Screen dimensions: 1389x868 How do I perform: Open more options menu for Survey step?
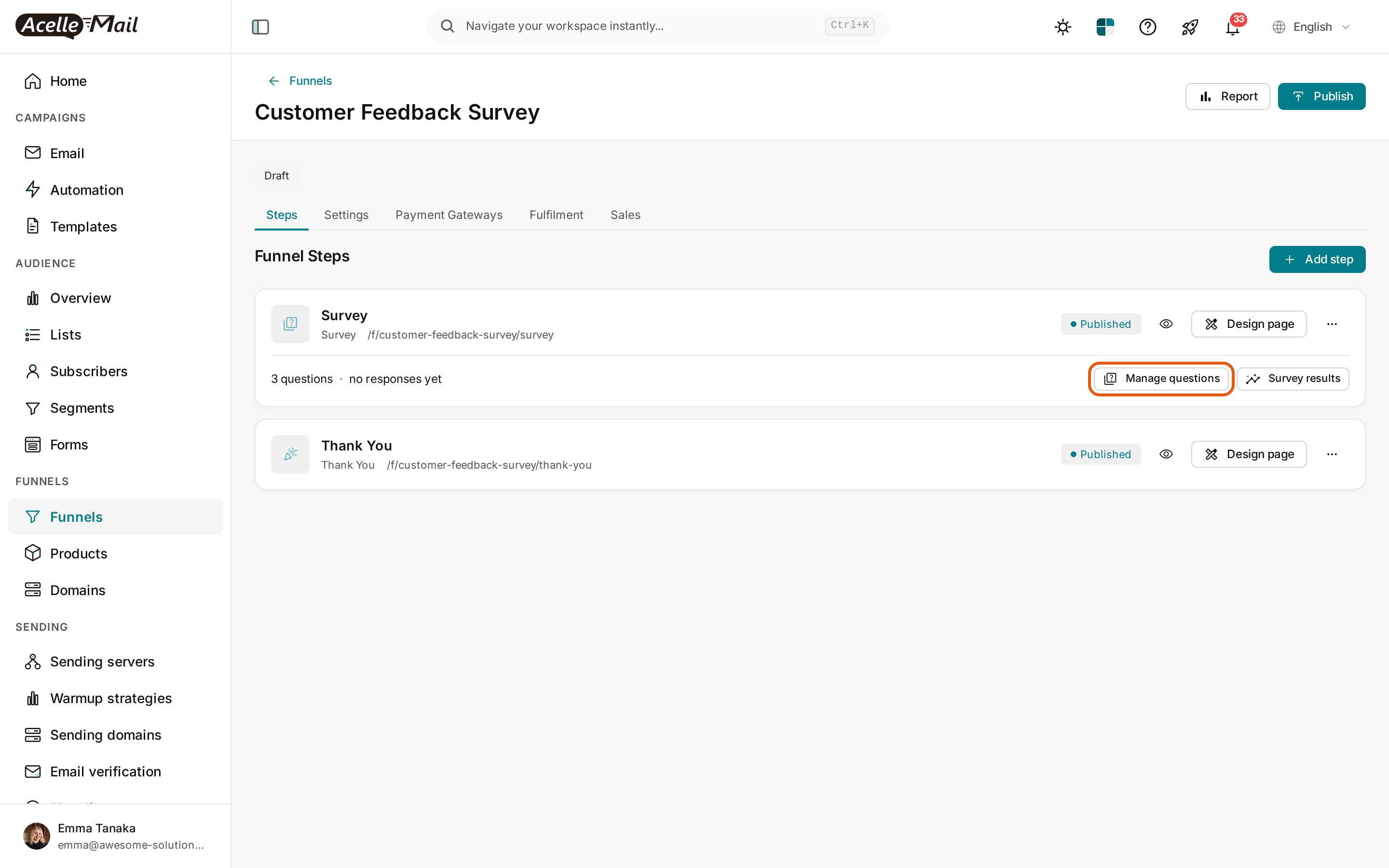tap(1332, 325)
